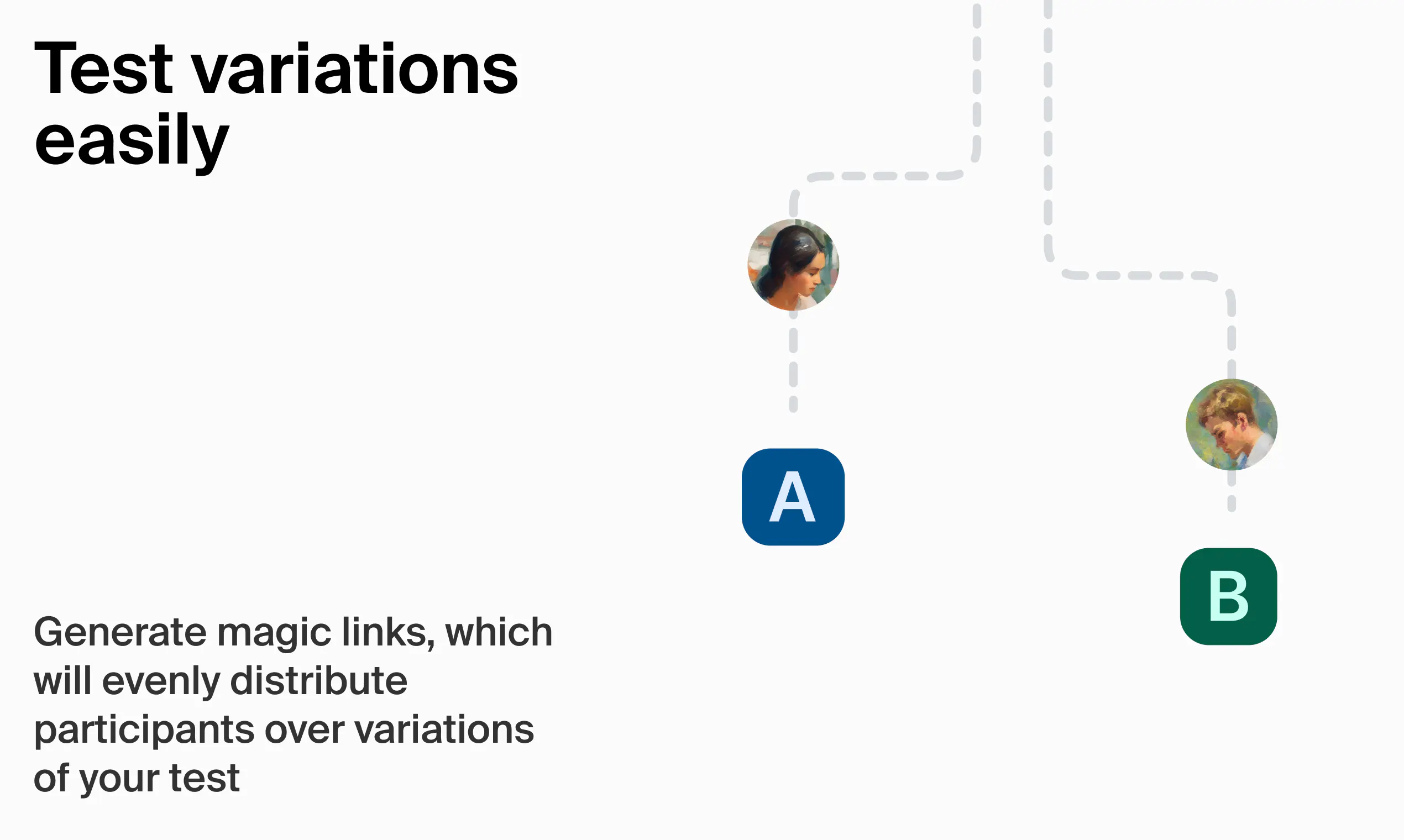Select the blond man avatar
1404x840 pixels.
[x=1232, y=424]
